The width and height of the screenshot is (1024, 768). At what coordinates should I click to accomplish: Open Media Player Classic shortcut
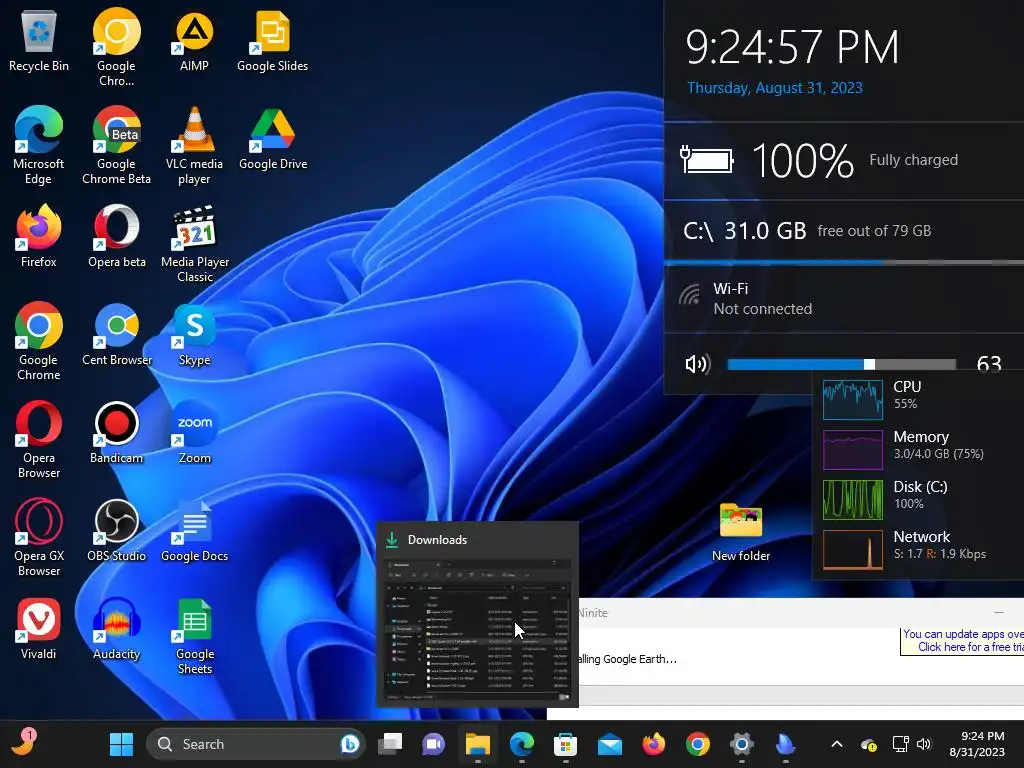coord(194,243)
